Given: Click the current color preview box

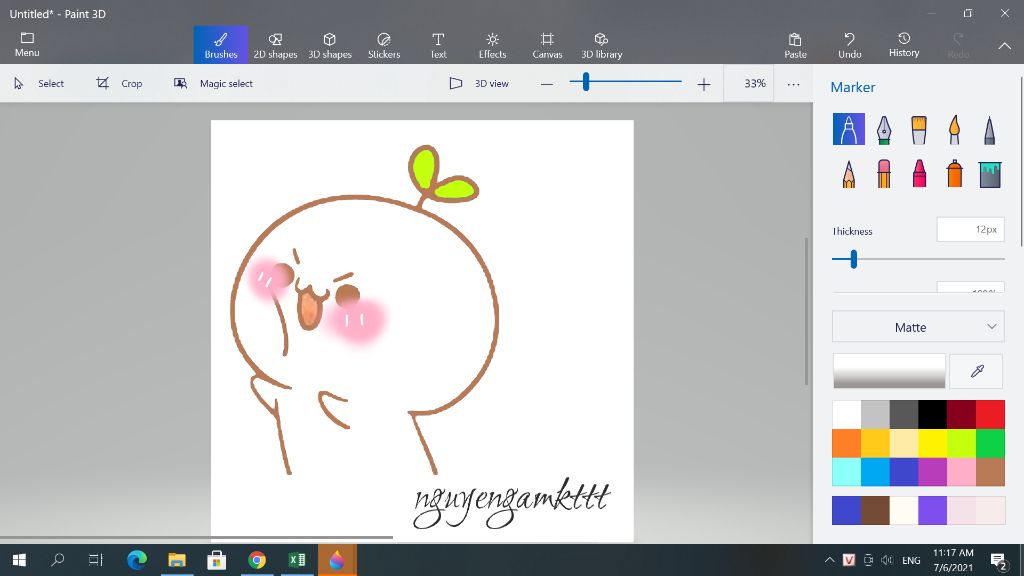Looking at the screenshot, I should [x=889, y=371].
